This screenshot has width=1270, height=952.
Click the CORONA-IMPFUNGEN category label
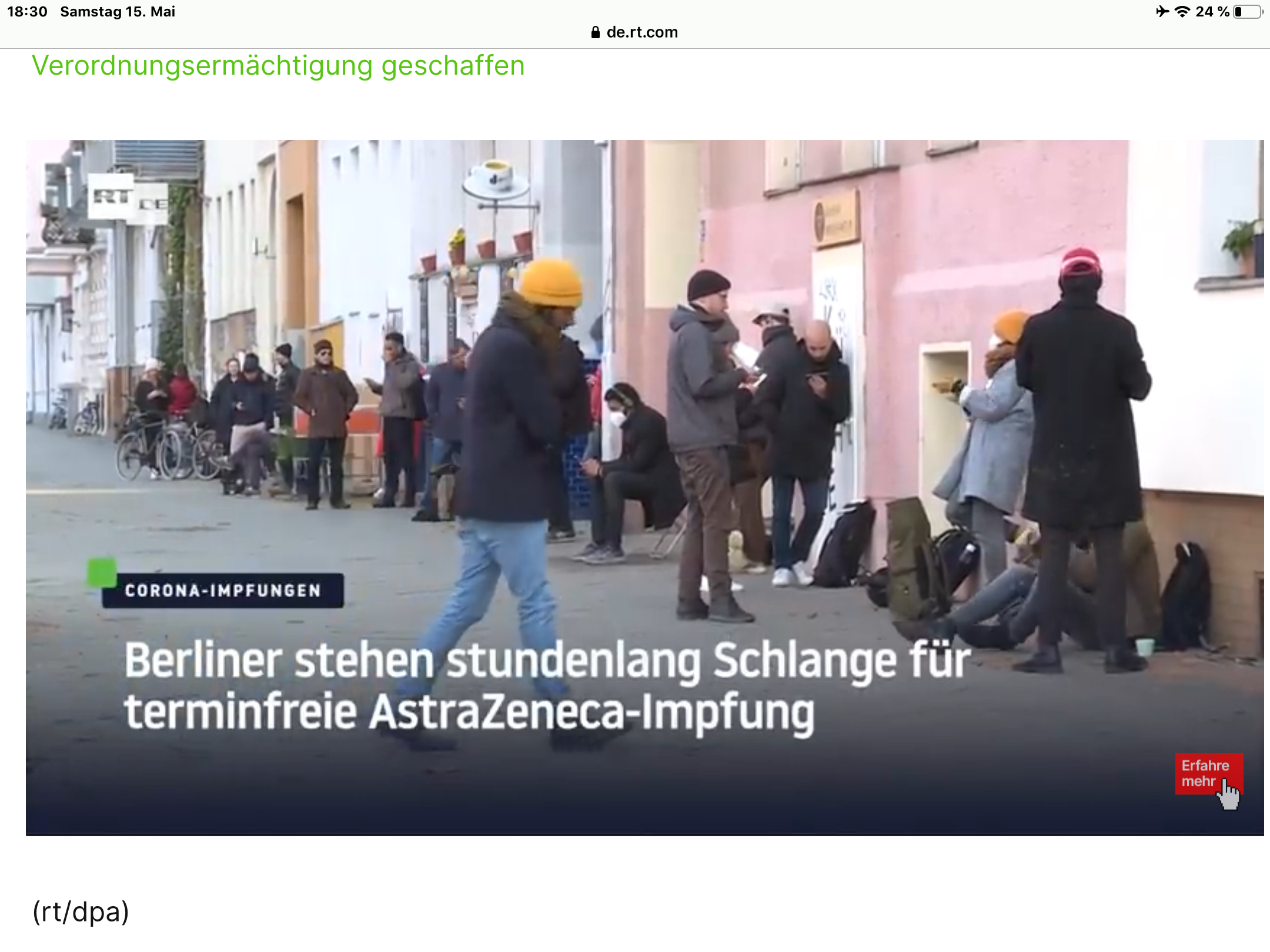[223, 591]
